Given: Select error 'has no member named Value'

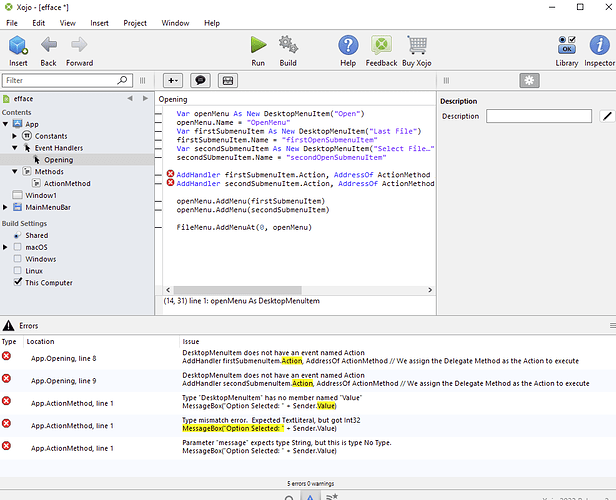Looking at the screenshot, I should [308, 403].
